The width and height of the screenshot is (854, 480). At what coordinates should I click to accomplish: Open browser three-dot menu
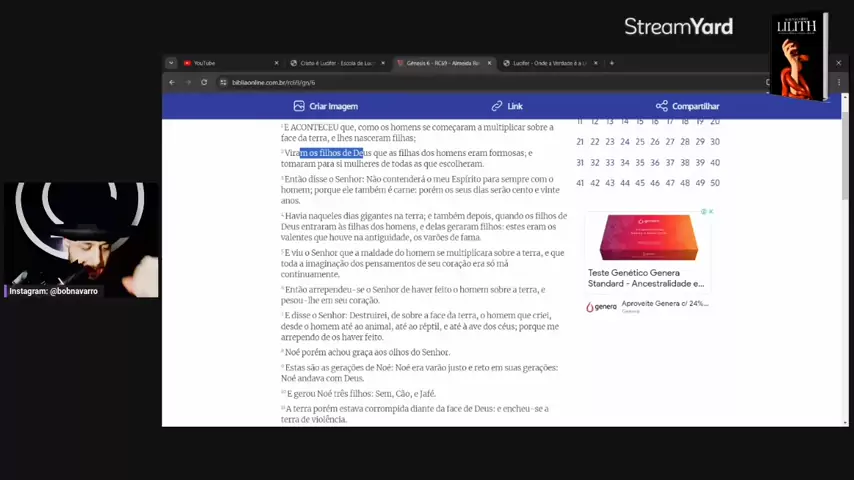click(839, 82)
